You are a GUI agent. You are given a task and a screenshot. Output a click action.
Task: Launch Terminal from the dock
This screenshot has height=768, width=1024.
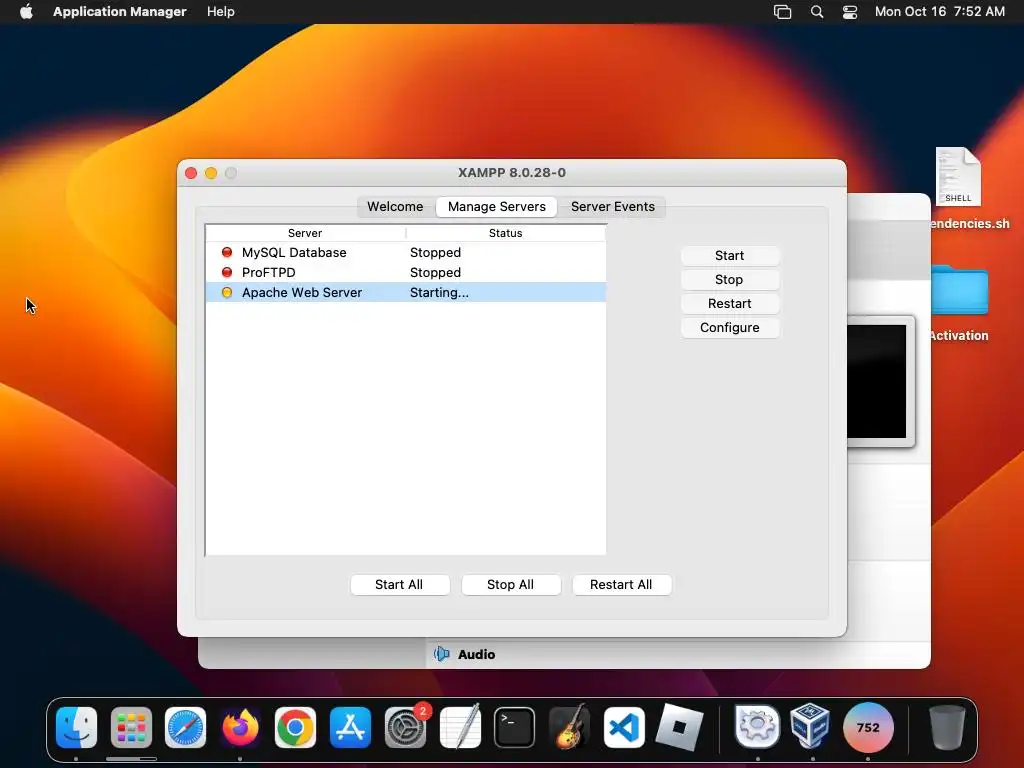[x=515, y=727]
